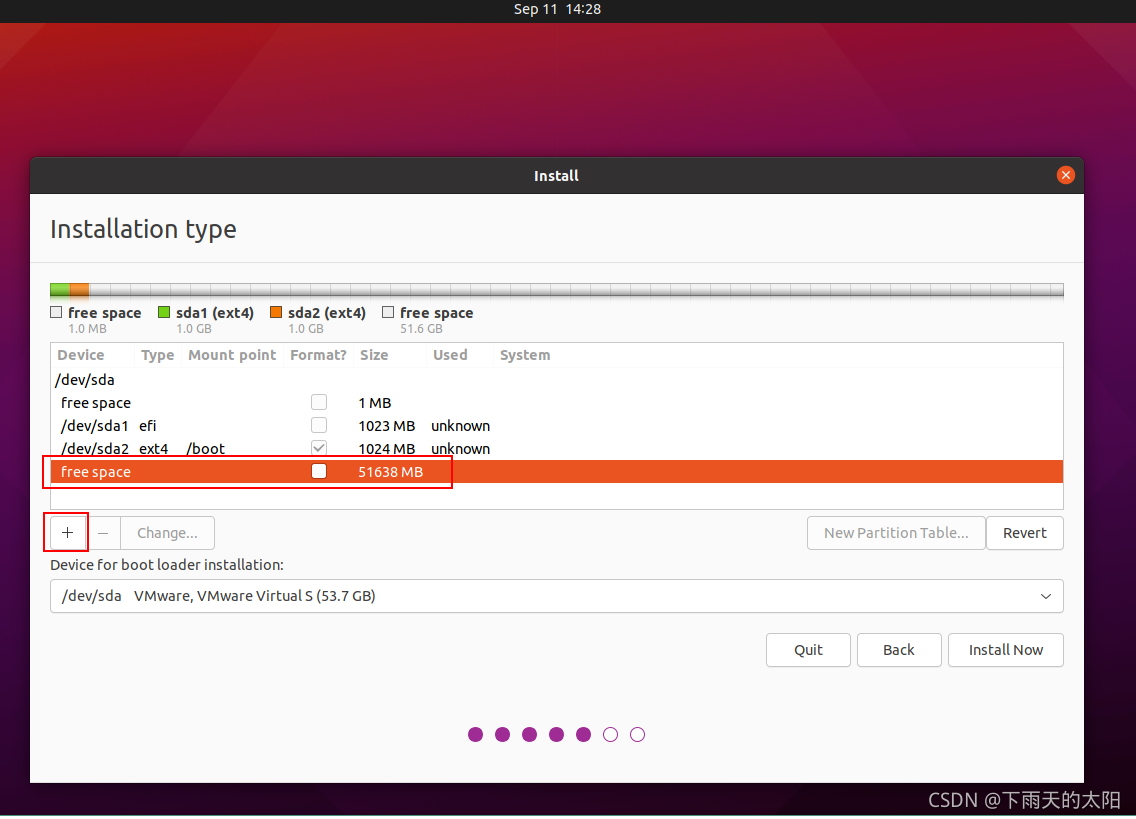Click the Type column header

point(157,355)
